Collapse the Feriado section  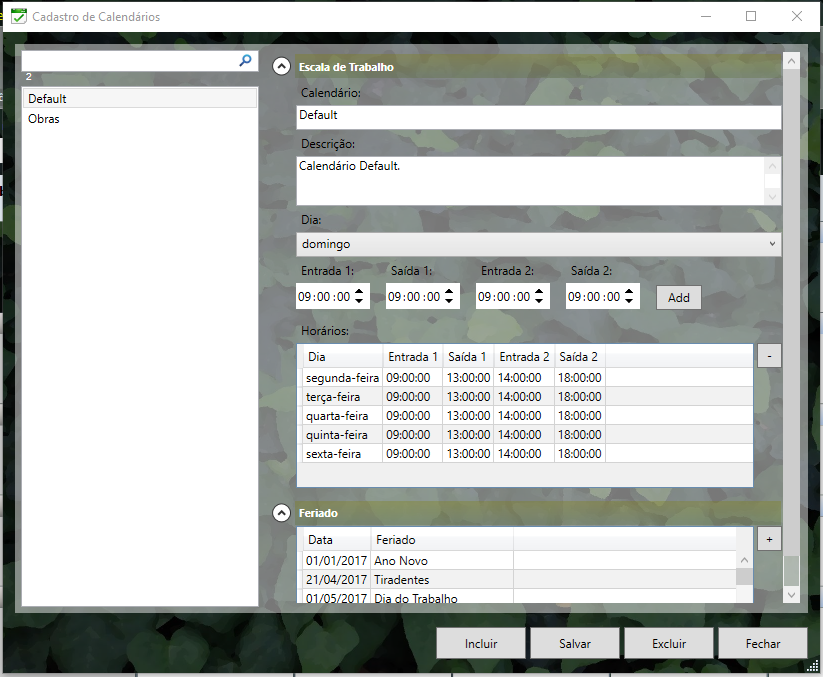click(281, 513)
